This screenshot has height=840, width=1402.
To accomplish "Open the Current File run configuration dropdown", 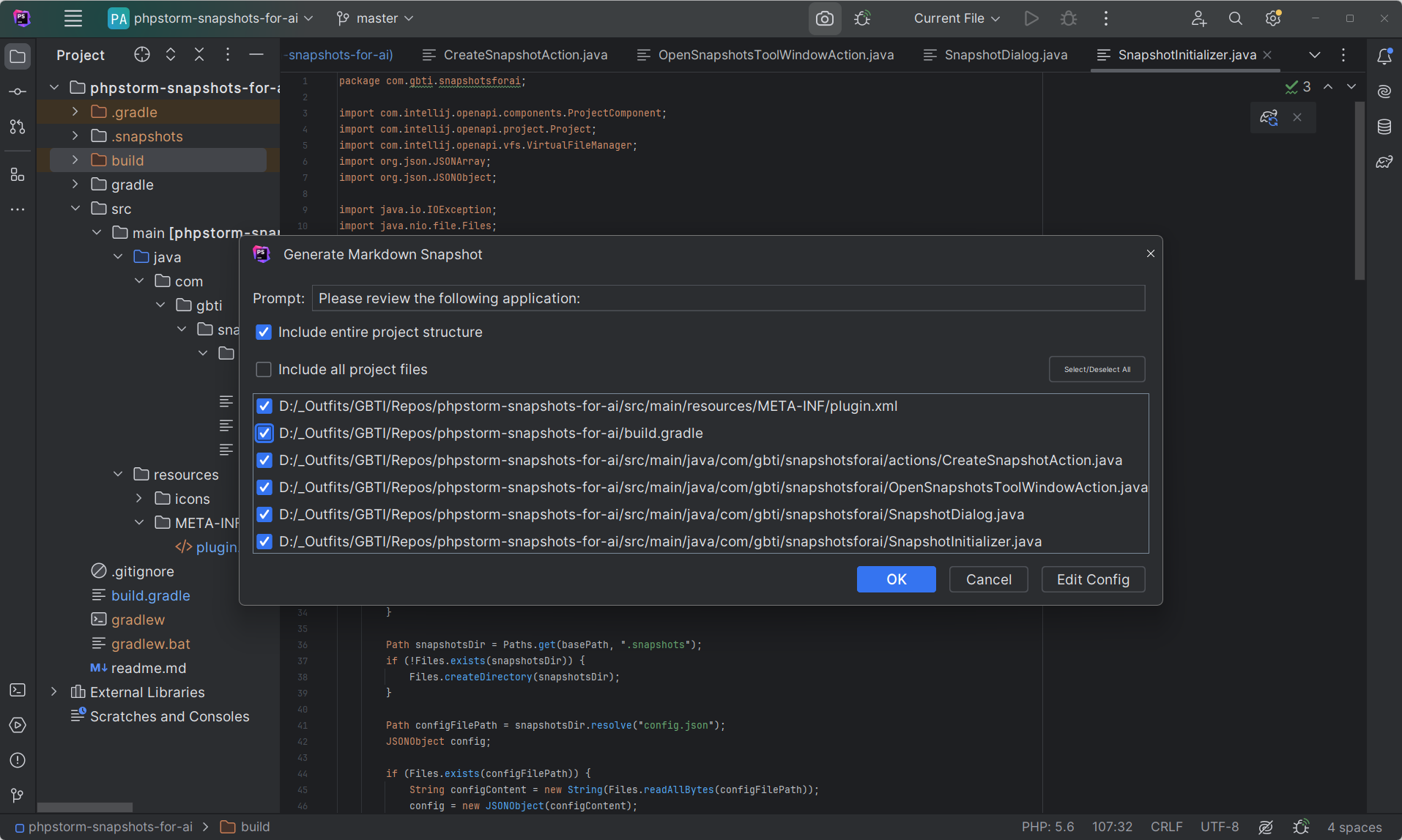I will click(956, 19).
